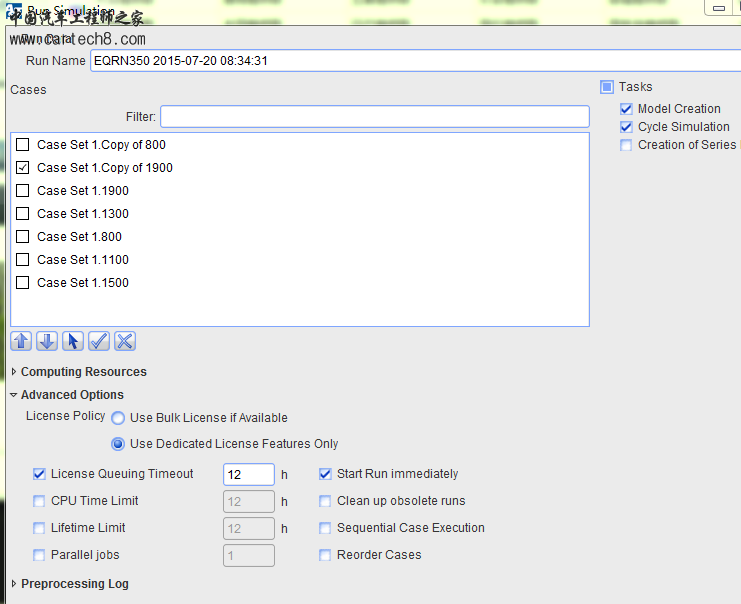
Task: Enable the CPU Time Limit option
Action: 39,501
